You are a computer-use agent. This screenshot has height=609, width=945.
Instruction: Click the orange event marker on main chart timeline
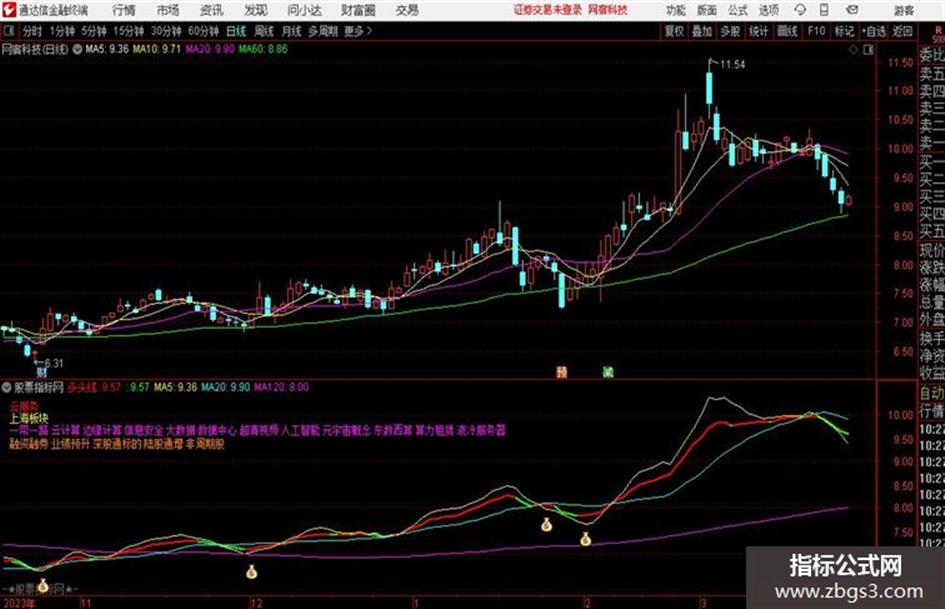pos(562,372)
